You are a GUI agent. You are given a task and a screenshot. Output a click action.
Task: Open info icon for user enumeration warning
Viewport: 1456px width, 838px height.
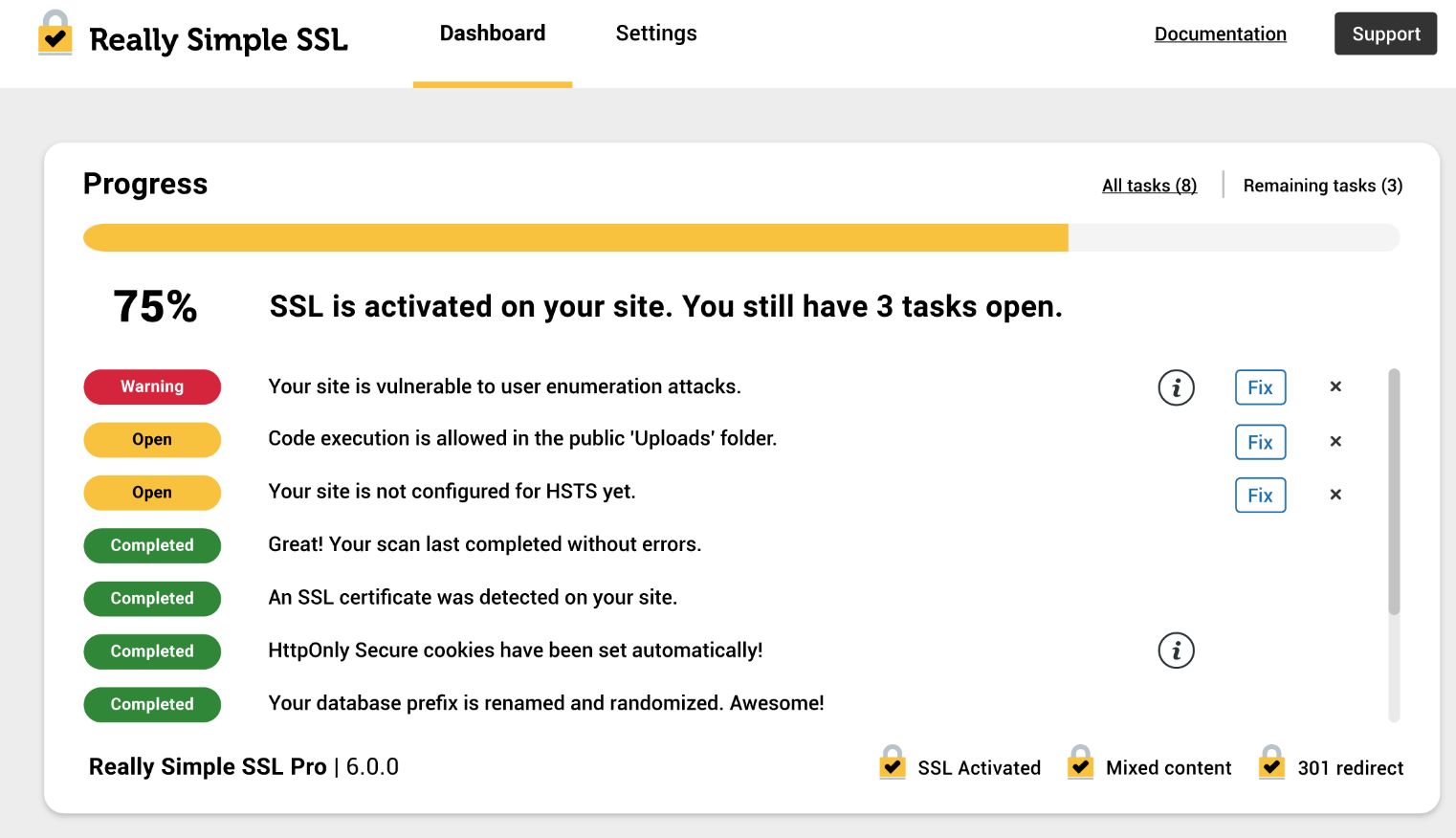pos(1176,387)
